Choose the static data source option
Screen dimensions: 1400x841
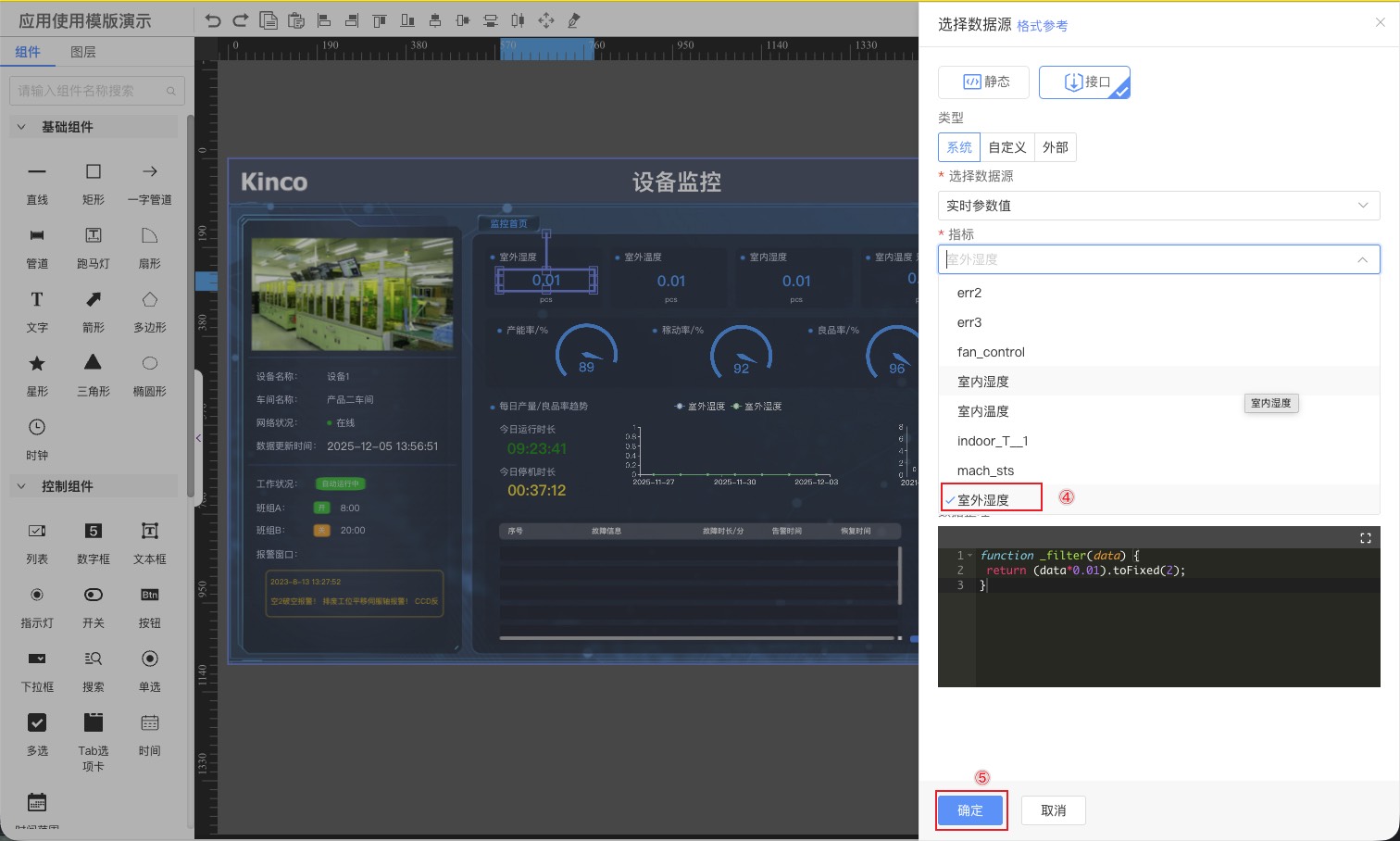(x=984, y=82)
